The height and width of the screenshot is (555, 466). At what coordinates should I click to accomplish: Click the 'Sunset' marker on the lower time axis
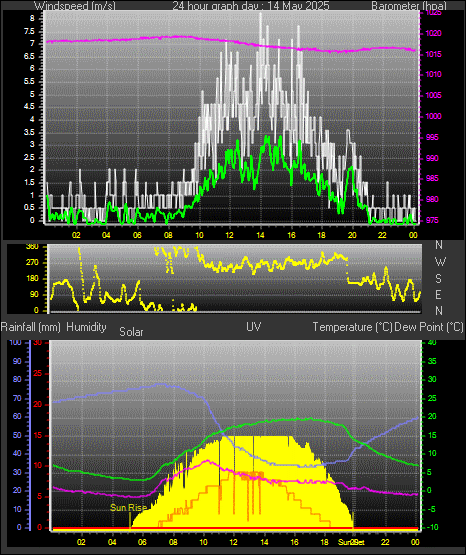(x=351, y=542)
